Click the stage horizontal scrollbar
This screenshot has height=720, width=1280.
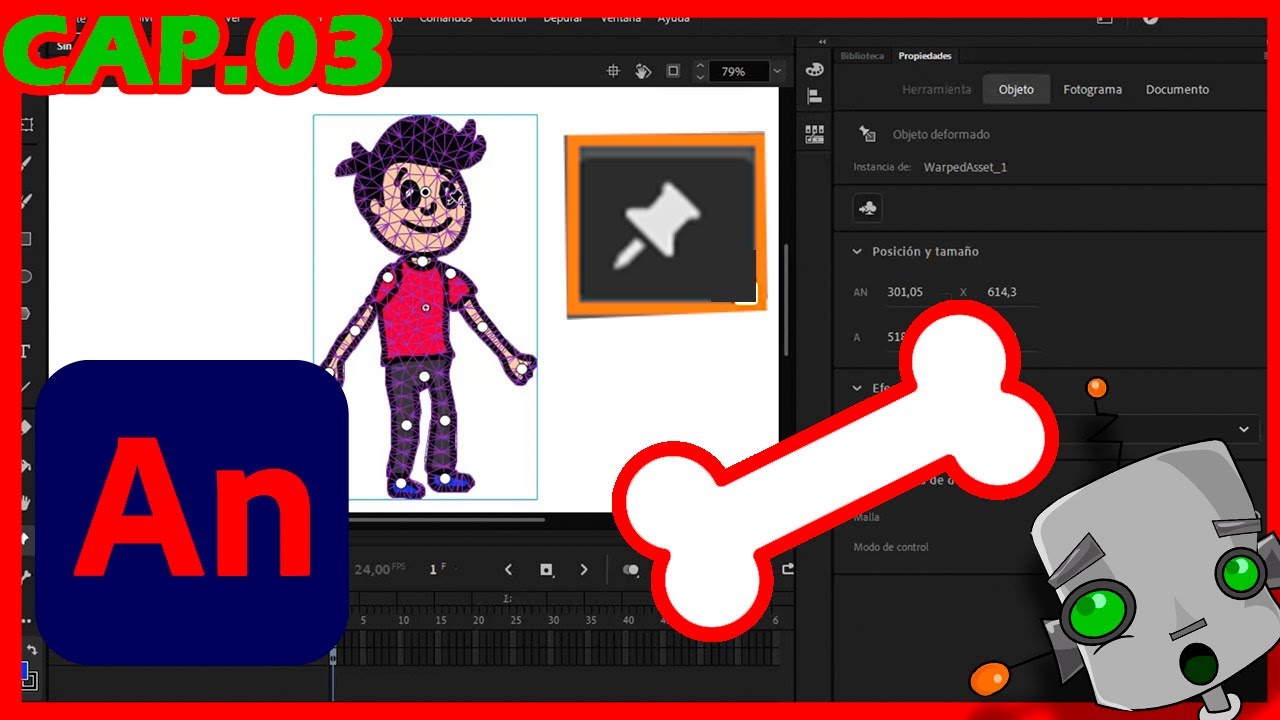tap(447, 519)
